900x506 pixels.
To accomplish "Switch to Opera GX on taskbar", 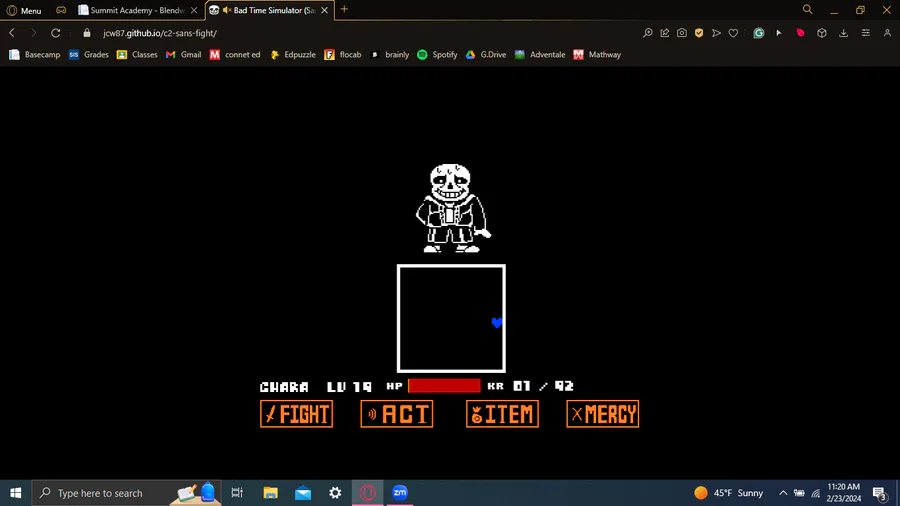I will (367, 493).
